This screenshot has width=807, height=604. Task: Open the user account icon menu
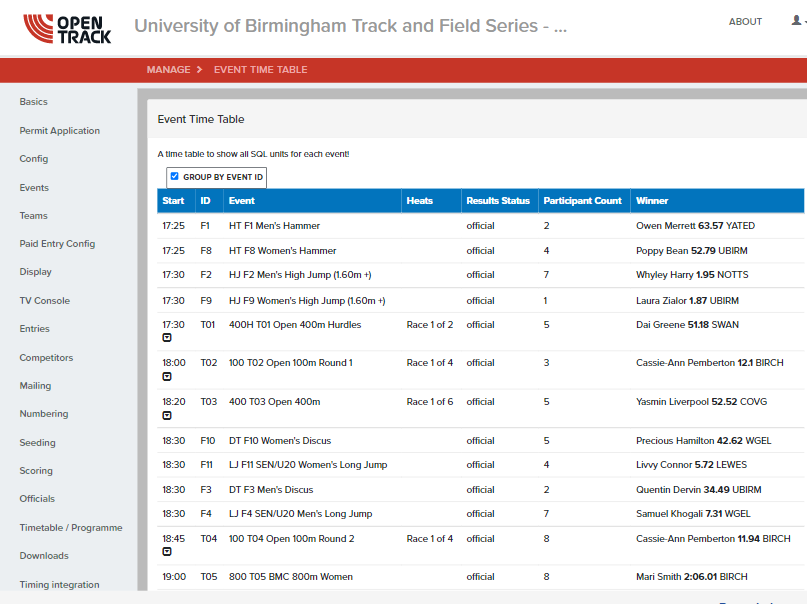797,21
